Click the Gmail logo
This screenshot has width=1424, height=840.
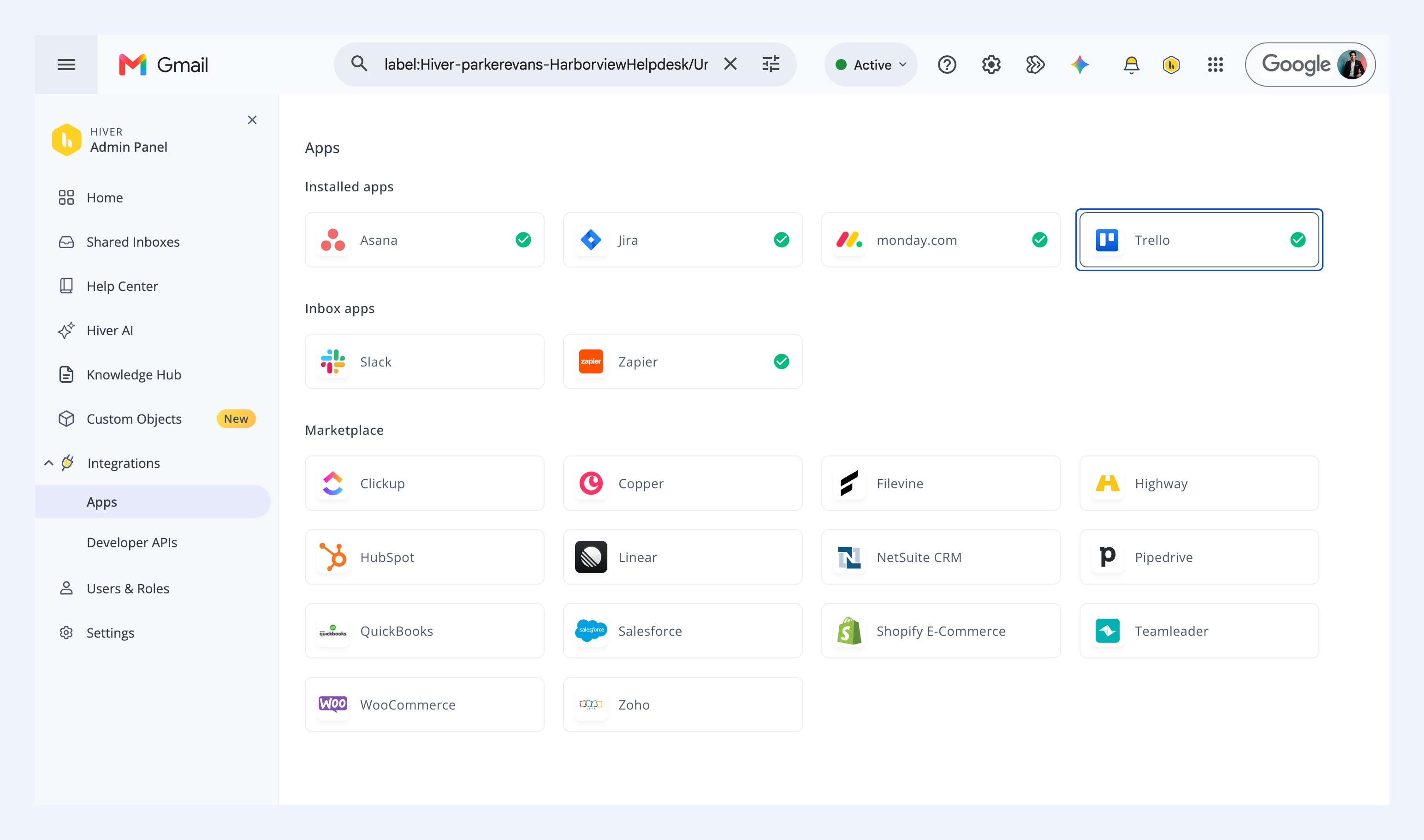click(x=164, y=65)
